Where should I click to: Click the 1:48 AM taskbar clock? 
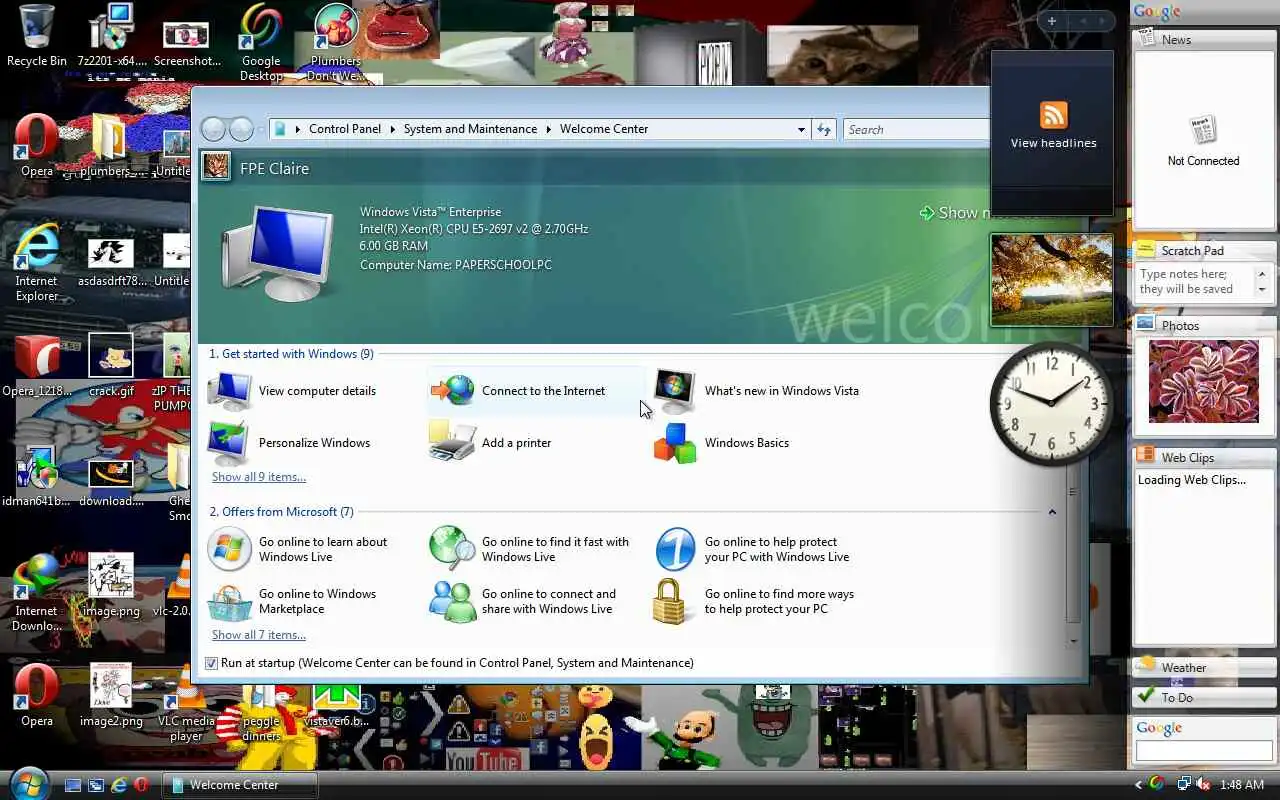click(x=1242, y=785)
